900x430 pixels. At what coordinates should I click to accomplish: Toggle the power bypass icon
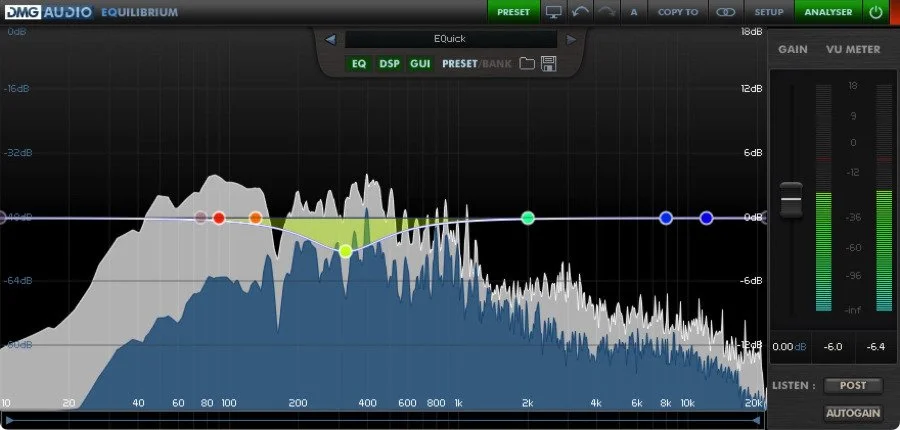point(876,12)
